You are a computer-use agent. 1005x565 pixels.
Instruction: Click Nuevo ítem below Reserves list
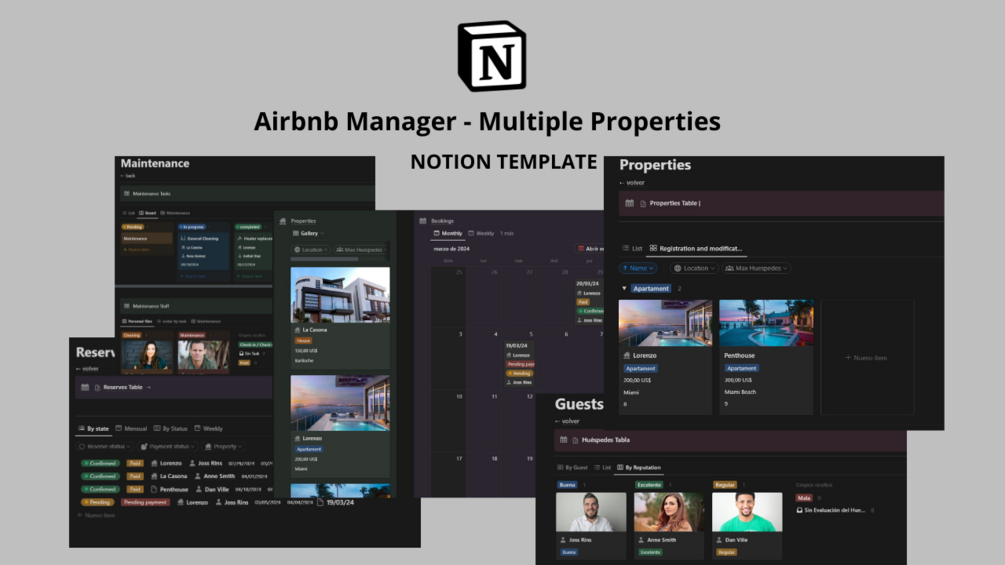pyautogui.click(x=97, y=516)
